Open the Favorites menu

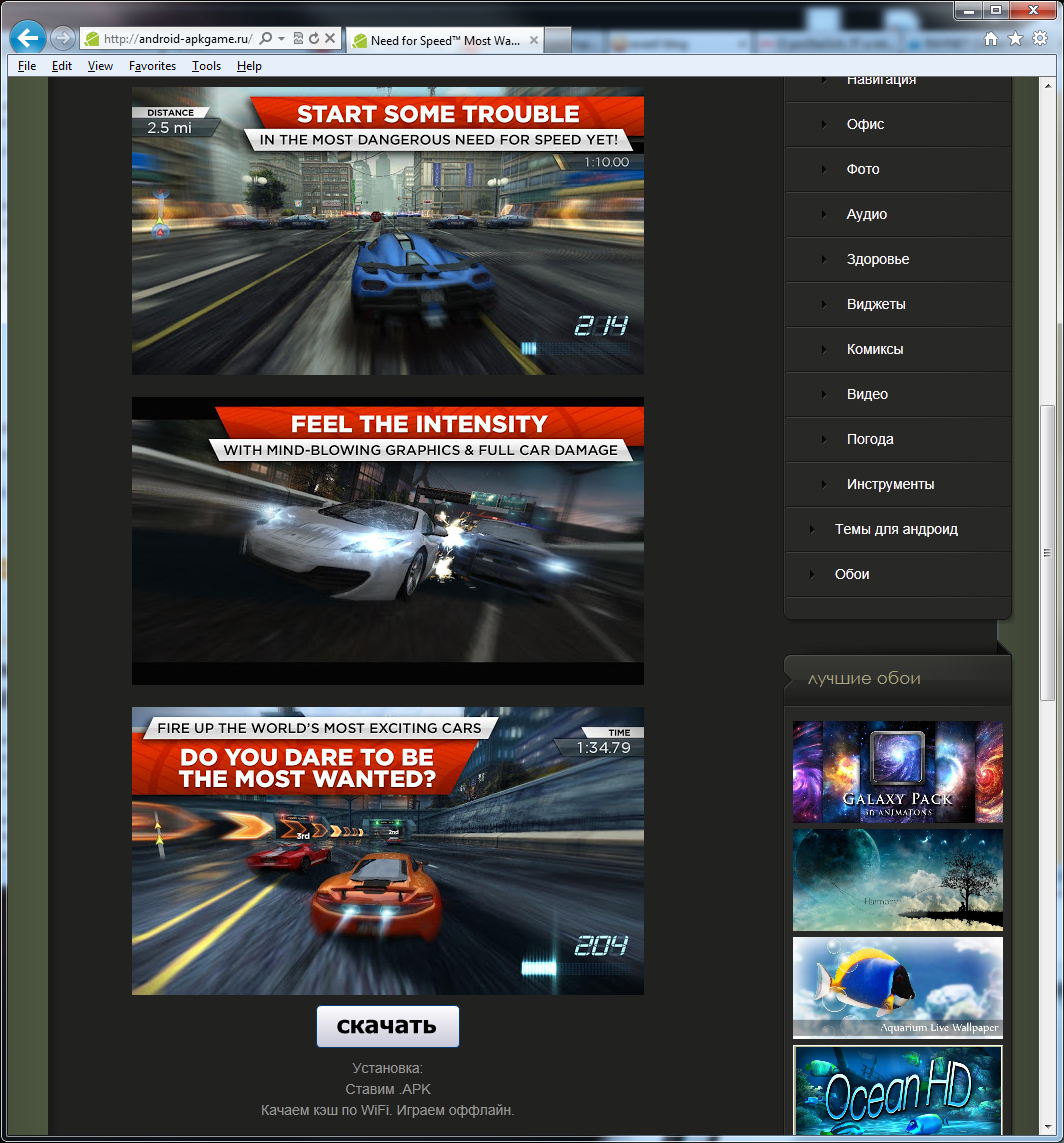(152, 66)
